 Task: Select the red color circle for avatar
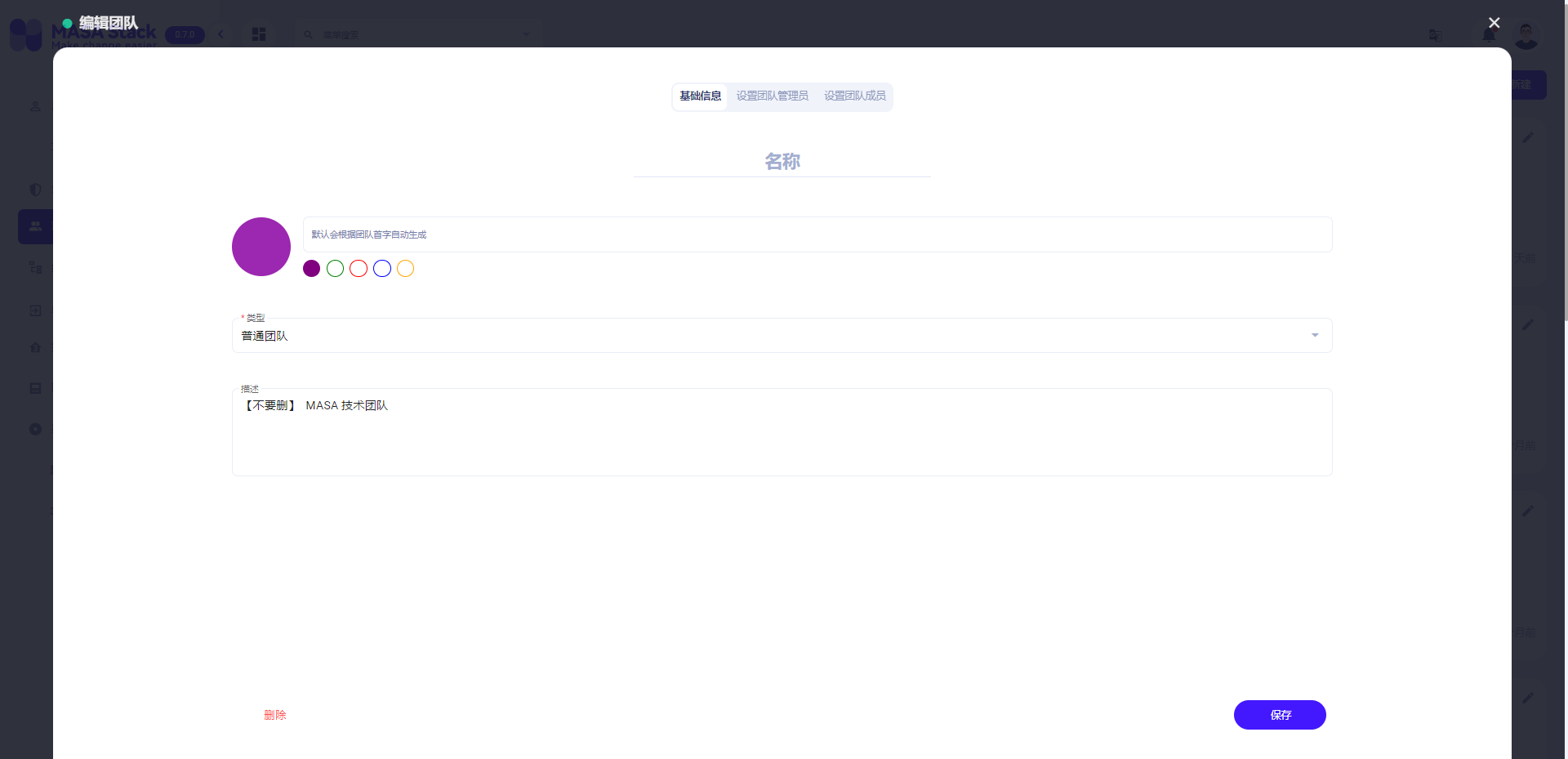(x=358, y=268)
